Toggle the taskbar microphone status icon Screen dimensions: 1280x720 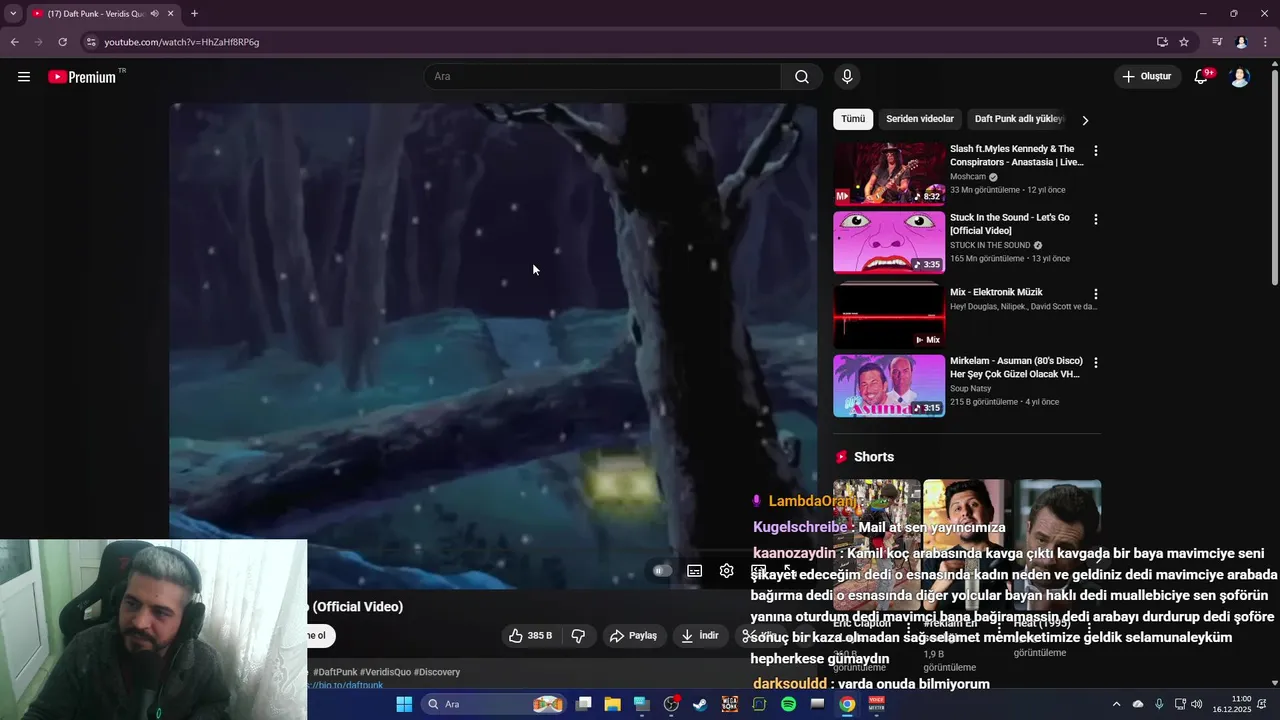(1159, 704)
